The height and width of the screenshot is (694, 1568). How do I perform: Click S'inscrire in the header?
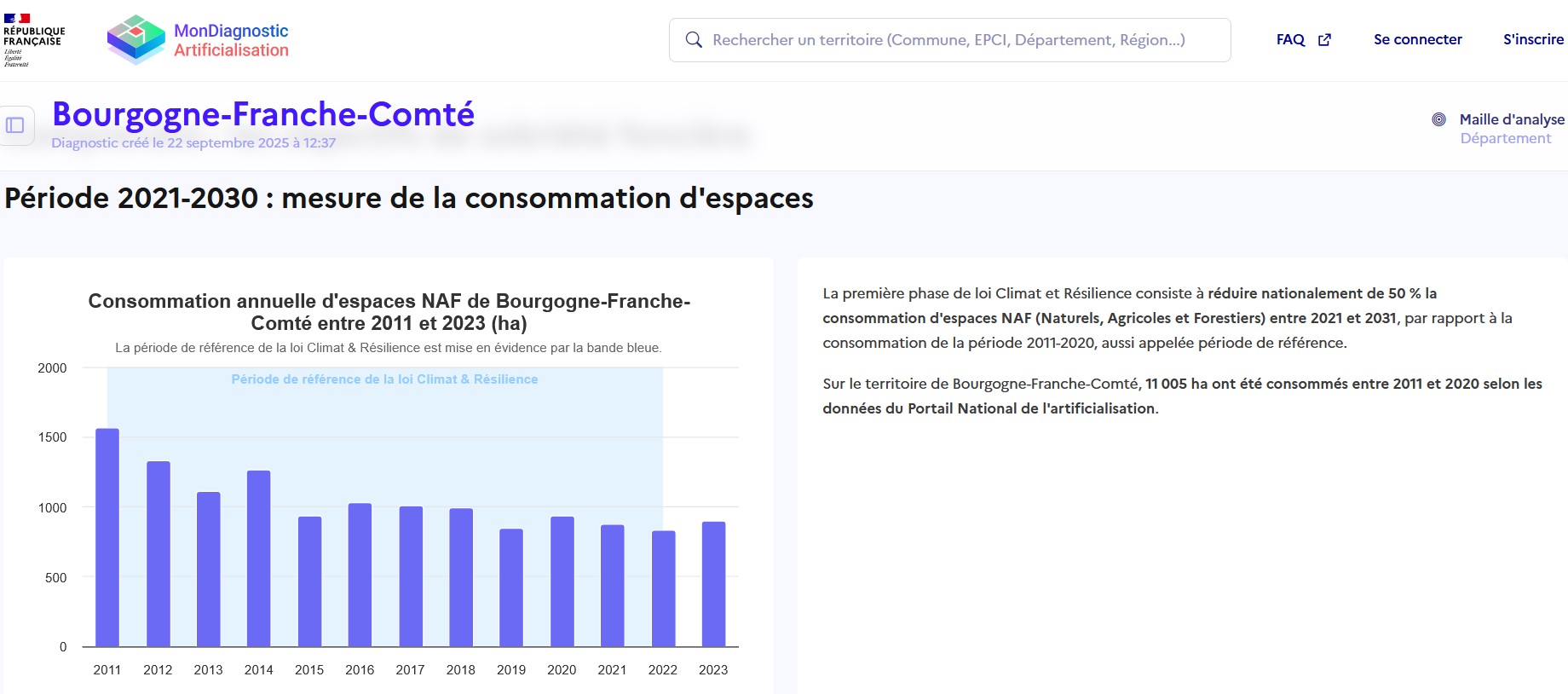(1533, 40)
